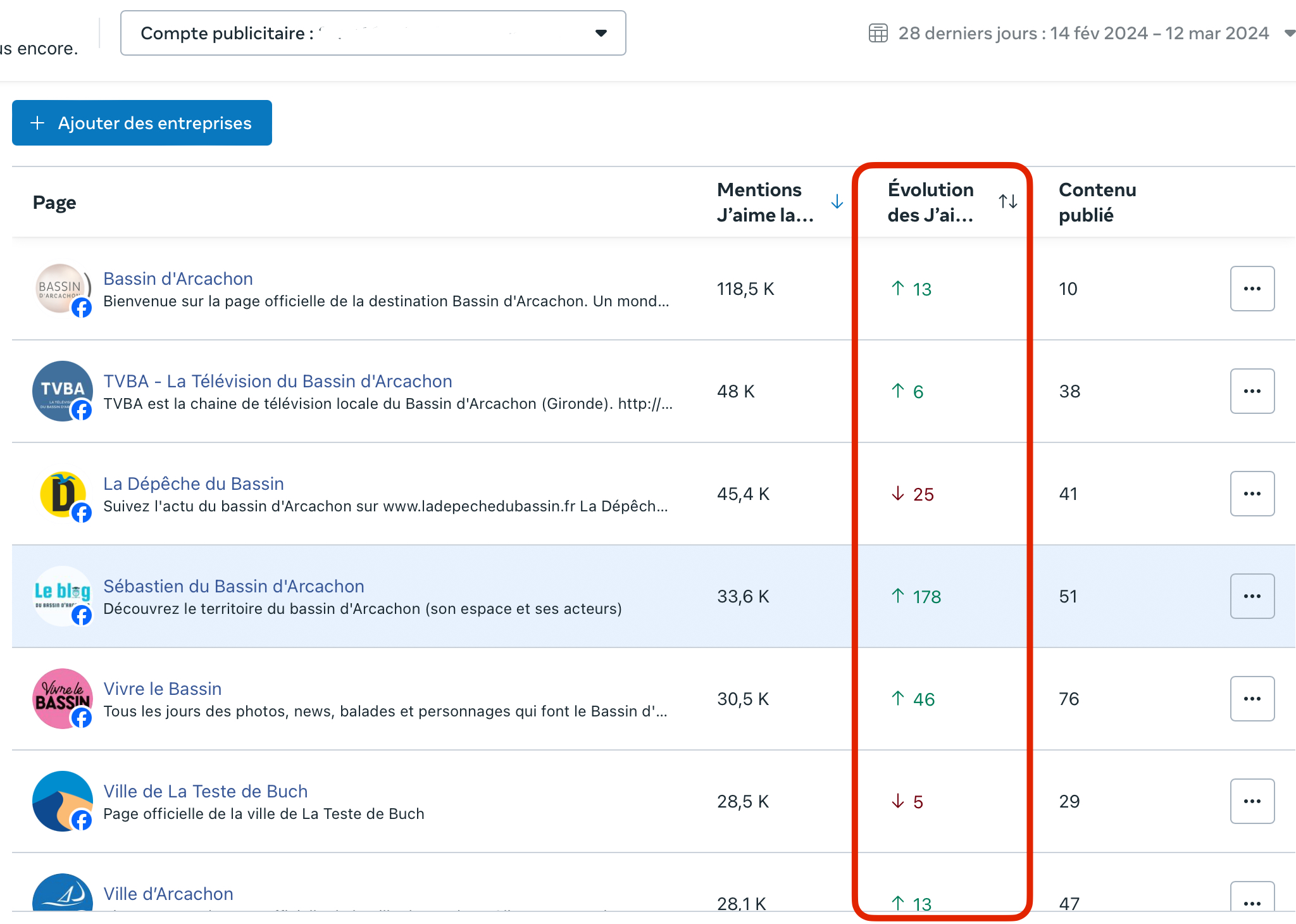Open three-dot menu for Ville de La Teste
Viewport: 1296px width, 924px height.
tap(1252, 801)
